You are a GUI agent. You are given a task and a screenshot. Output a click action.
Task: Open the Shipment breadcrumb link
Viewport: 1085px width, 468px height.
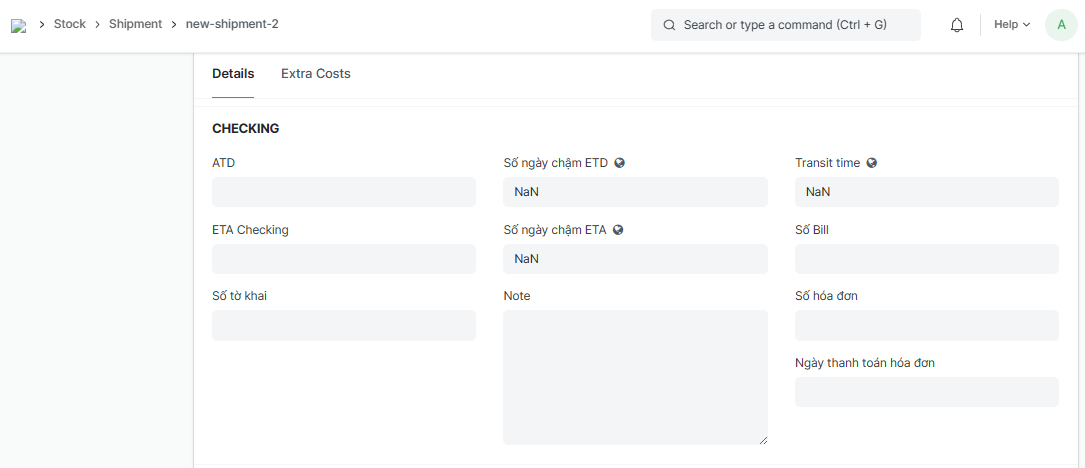coord(135,24)
